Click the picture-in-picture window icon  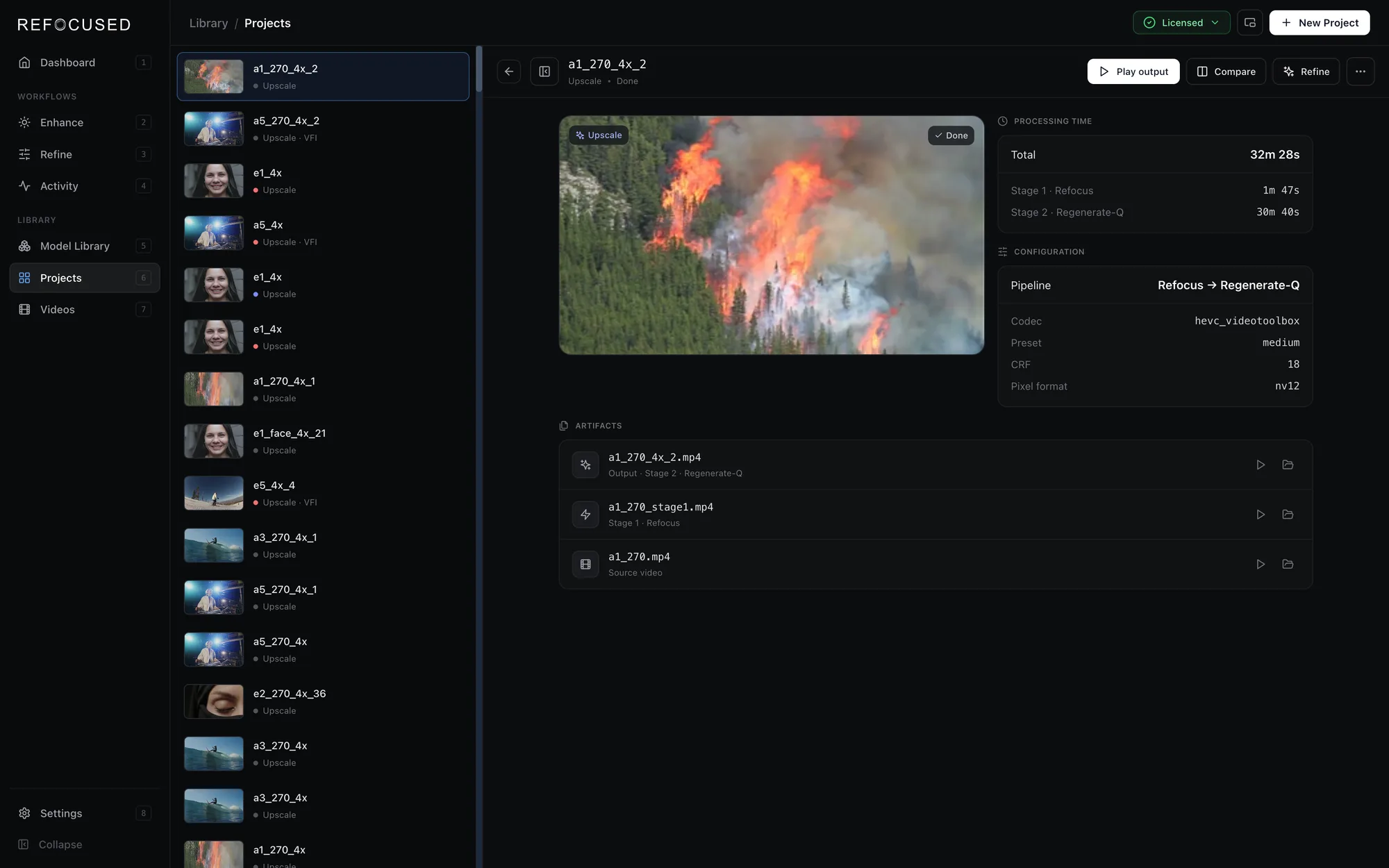pos(1249,23)
